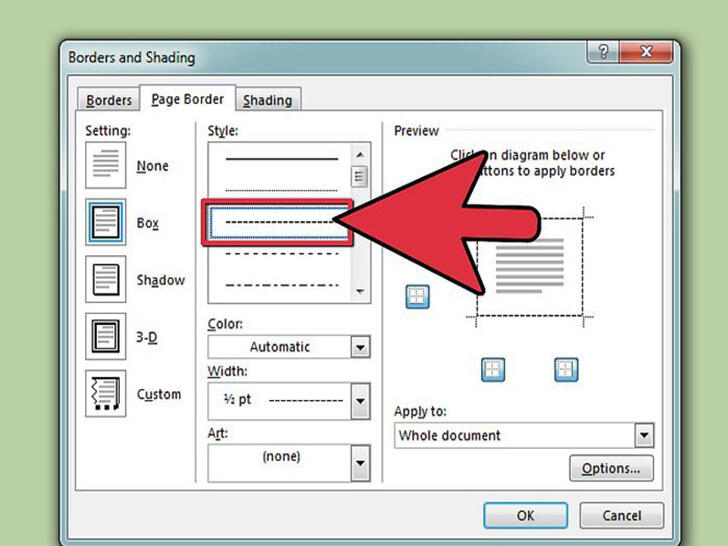Viewport: 728px width, 546px height.
Task: Open the Art (none) dropdown
Action: point(360,463)
